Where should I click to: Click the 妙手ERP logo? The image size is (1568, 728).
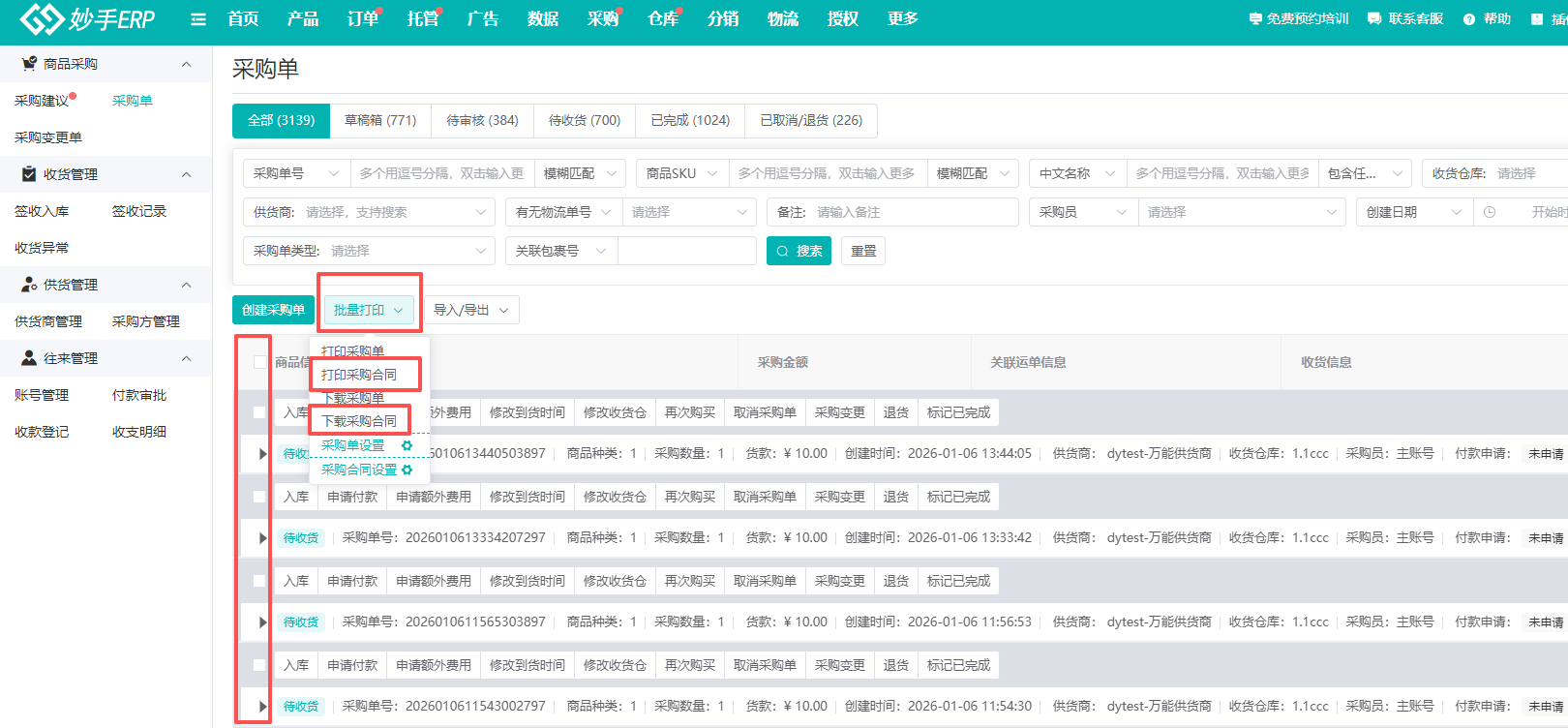click(88, 19)
